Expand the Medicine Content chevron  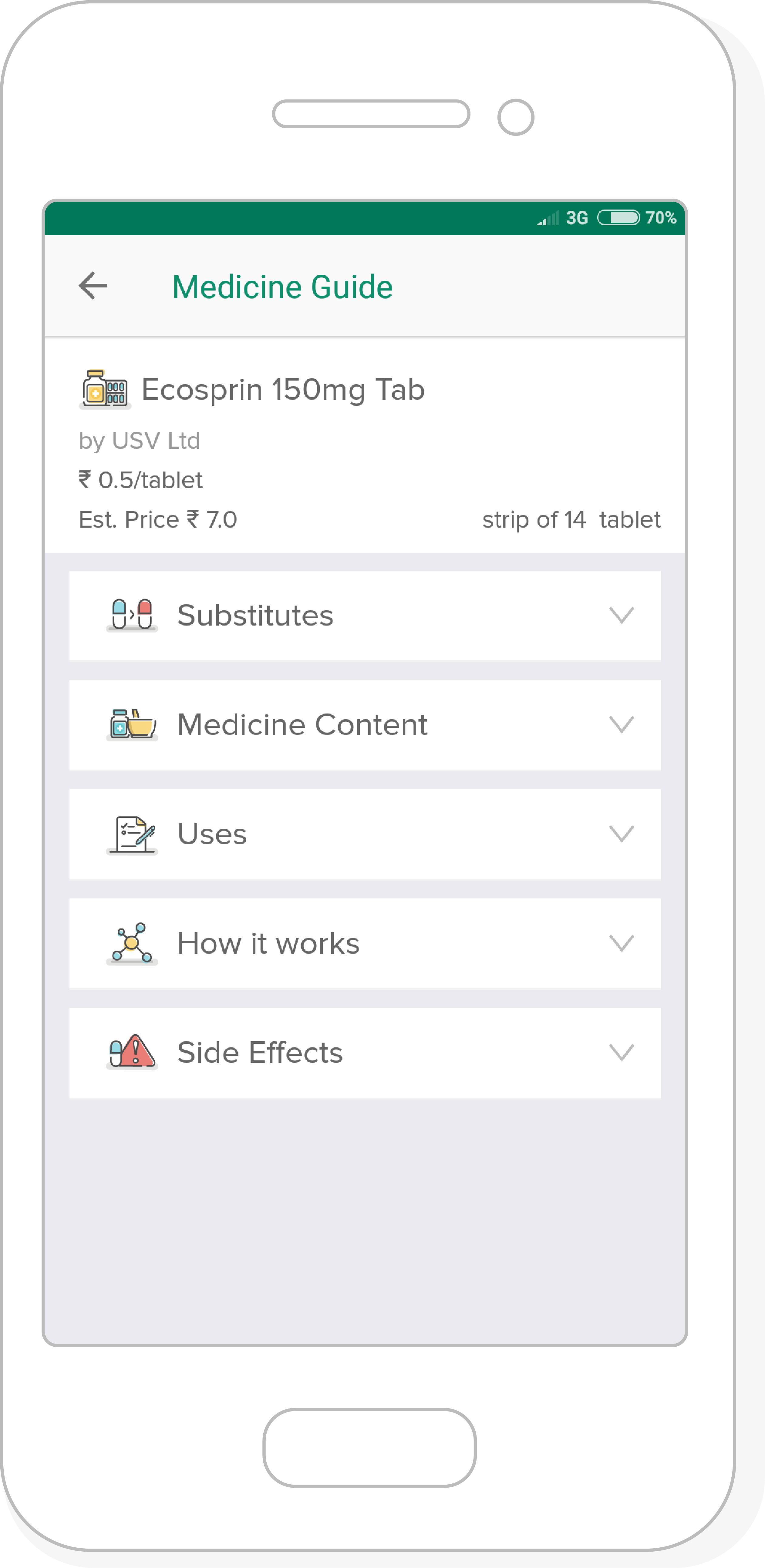tap(621, 724)
